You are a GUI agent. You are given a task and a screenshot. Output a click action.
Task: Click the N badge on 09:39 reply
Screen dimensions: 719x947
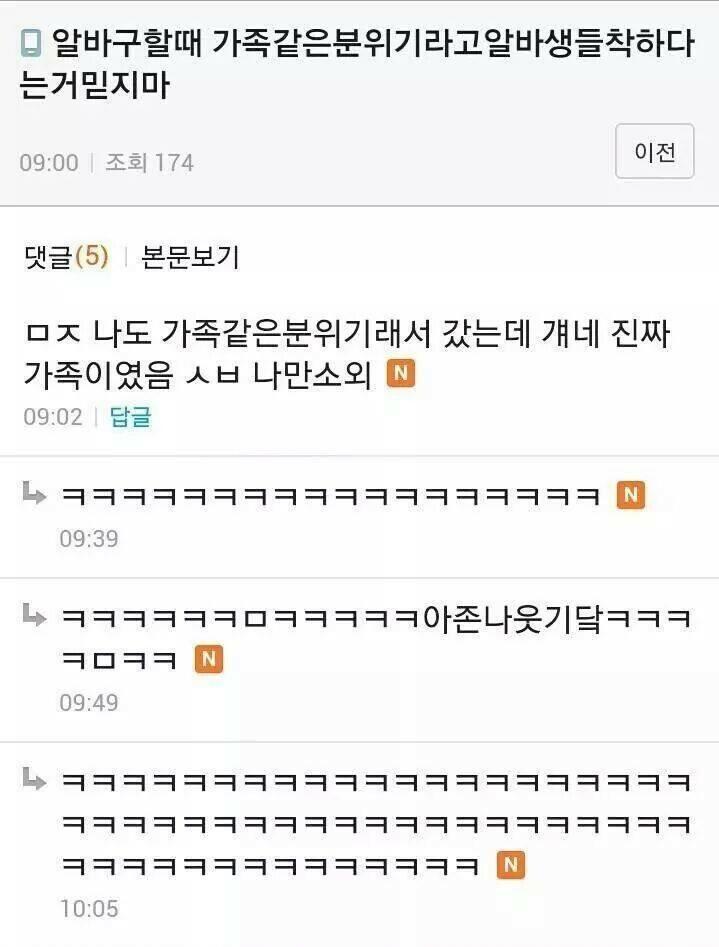click(631, 495)
